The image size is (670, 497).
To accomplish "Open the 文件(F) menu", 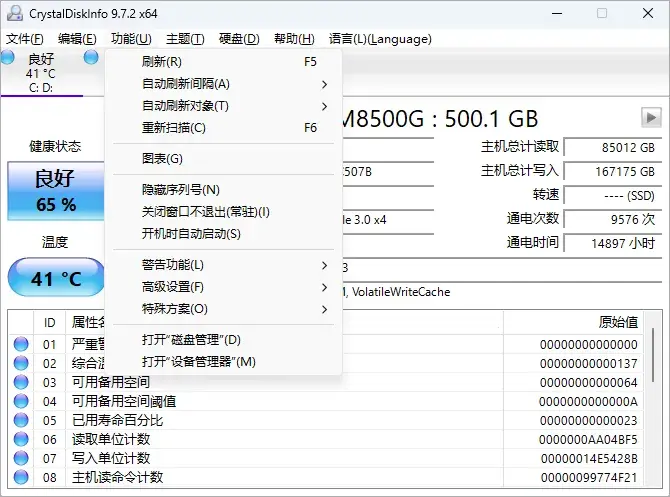I will (x=24, y=39).
